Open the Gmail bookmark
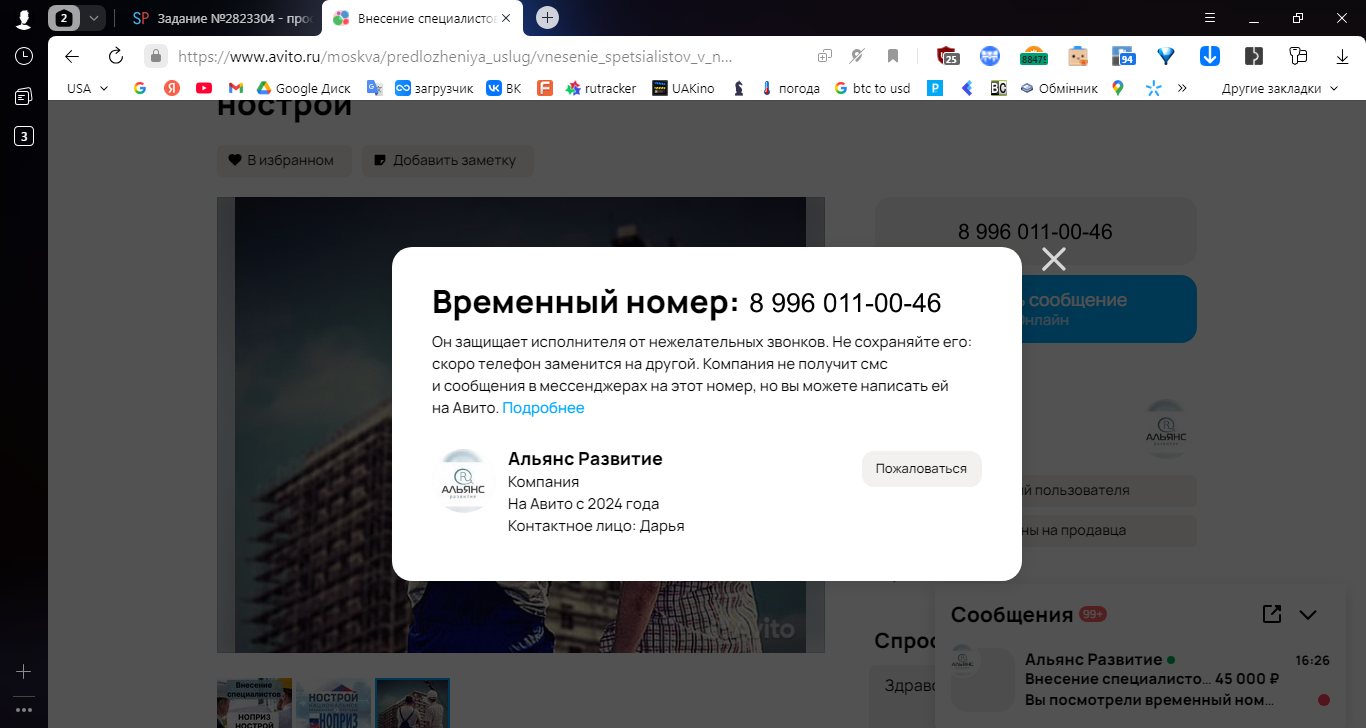 coord(236,88)
